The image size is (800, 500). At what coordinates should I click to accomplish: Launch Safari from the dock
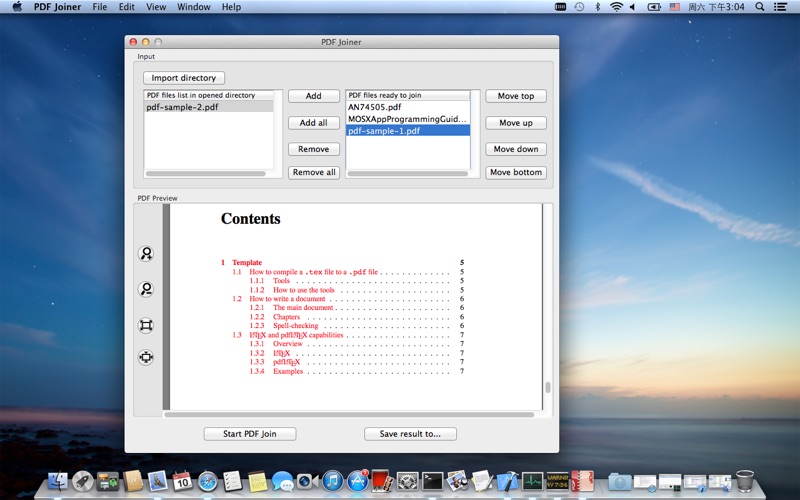(x=208, y=481)
